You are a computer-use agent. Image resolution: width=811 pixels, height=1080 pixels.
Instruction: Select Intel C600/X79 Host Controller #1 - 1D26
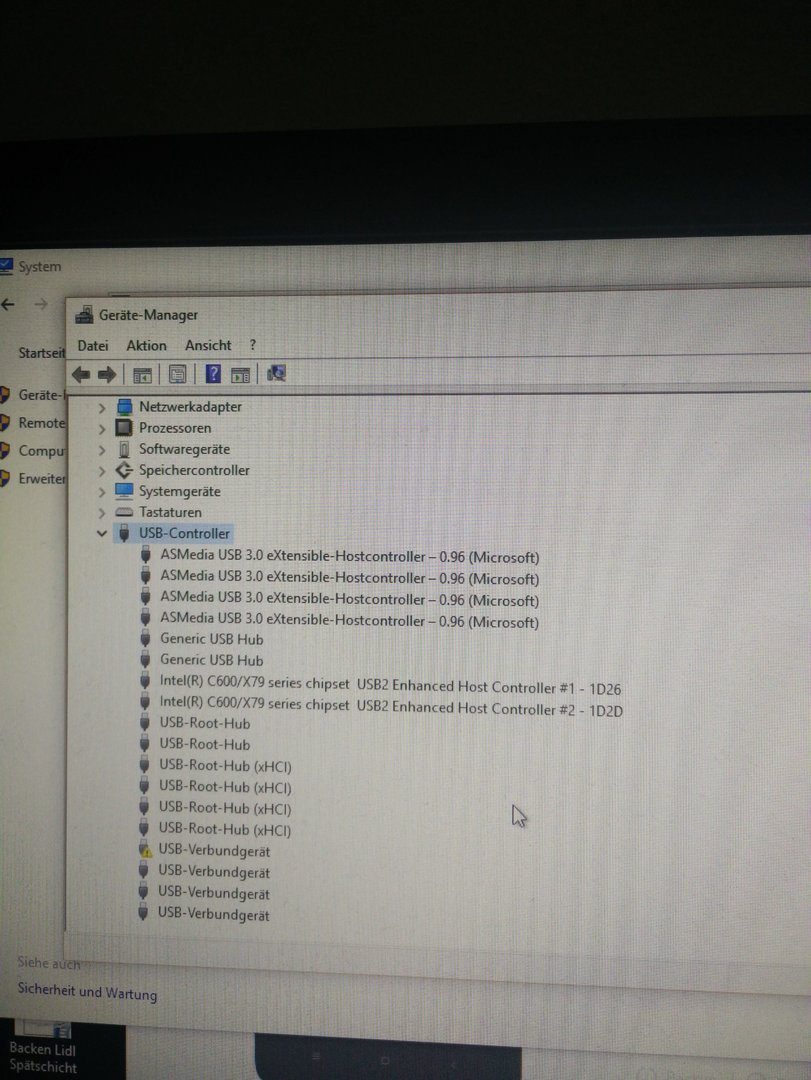click(x=390, y=685)
